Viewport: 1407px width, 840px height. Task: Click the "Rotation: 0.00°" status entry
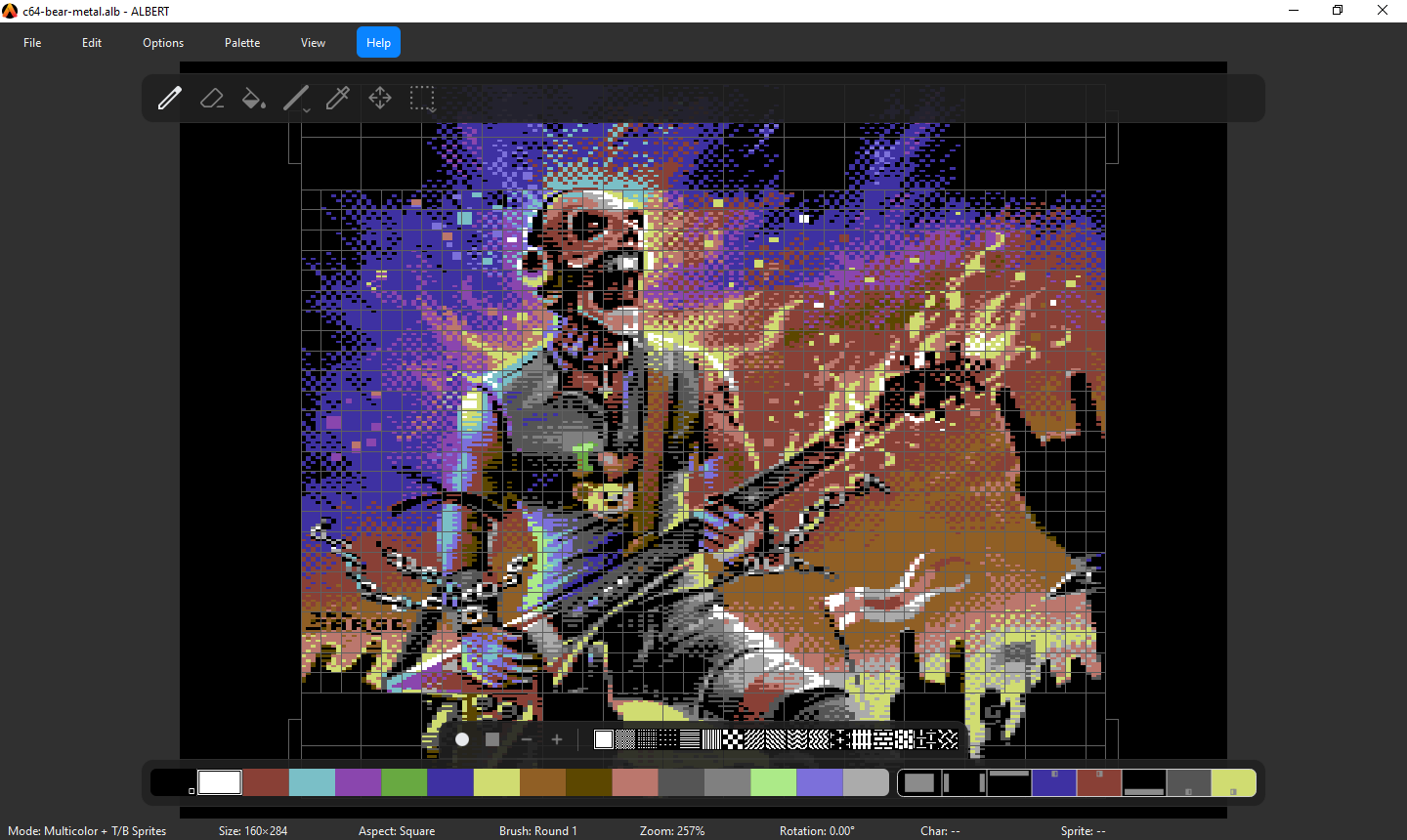click(817, 831)
